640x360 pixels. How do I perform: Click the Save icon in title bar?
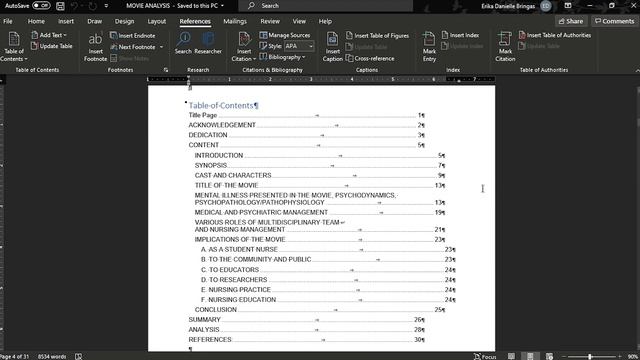pos(60,6)
